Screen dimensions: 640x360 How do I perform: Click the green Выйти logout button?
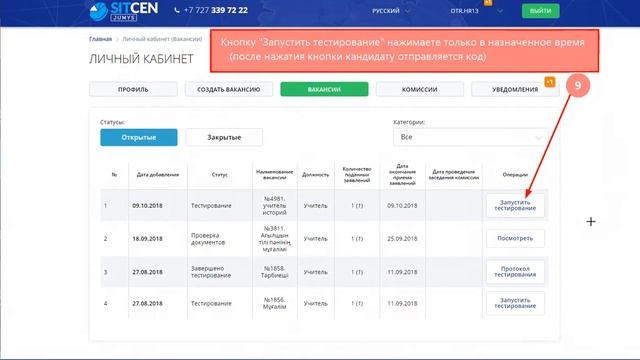[540, 11]
